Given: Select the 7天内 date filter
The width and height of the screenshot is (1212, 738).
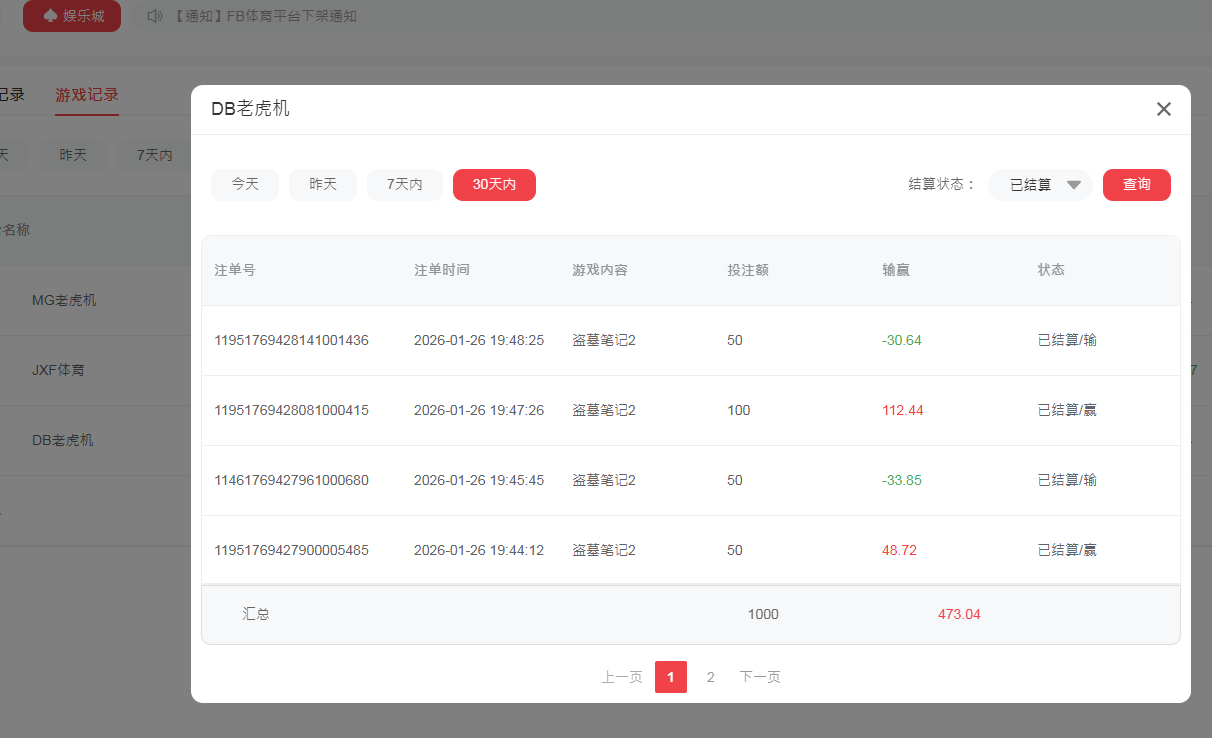Looking at the screenshot, I should pos(404,184).
